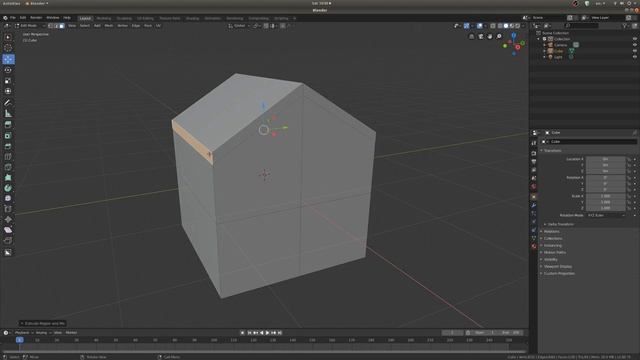Select the Edge Slide tool

pyautogui.click(x=8, y=209)
